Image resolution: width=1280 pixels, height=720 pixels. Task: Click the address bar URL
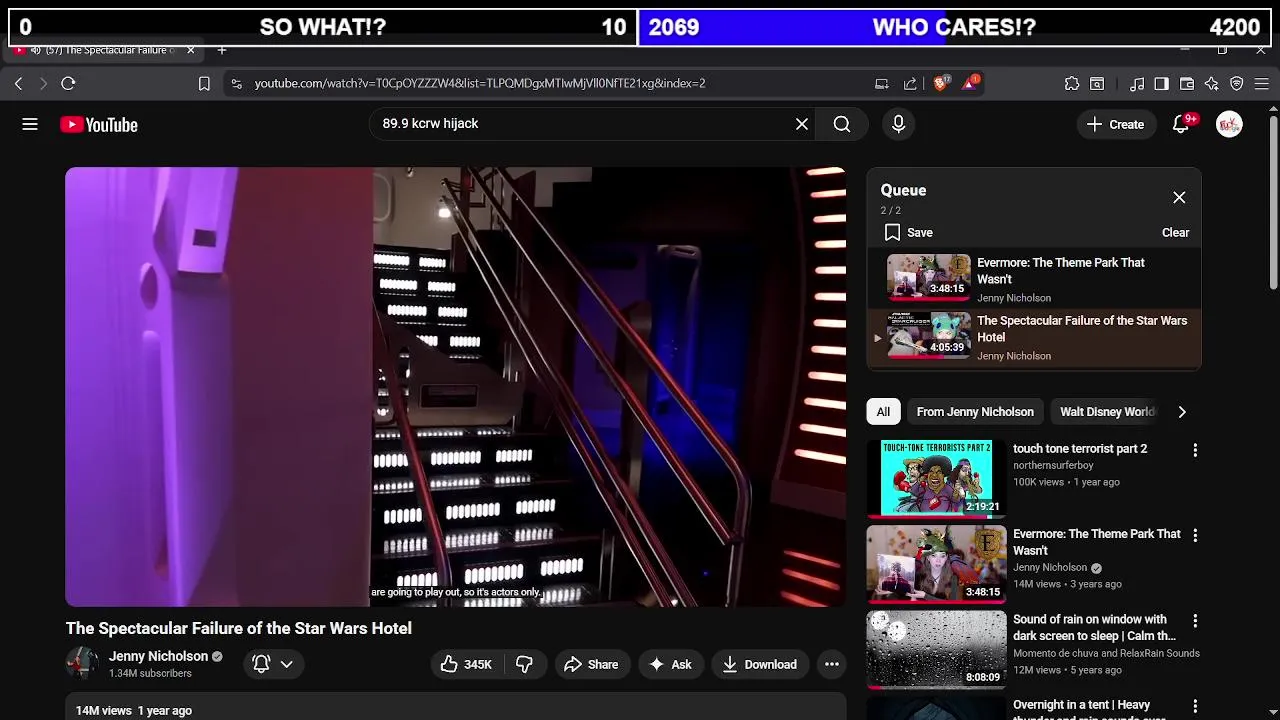480,84
